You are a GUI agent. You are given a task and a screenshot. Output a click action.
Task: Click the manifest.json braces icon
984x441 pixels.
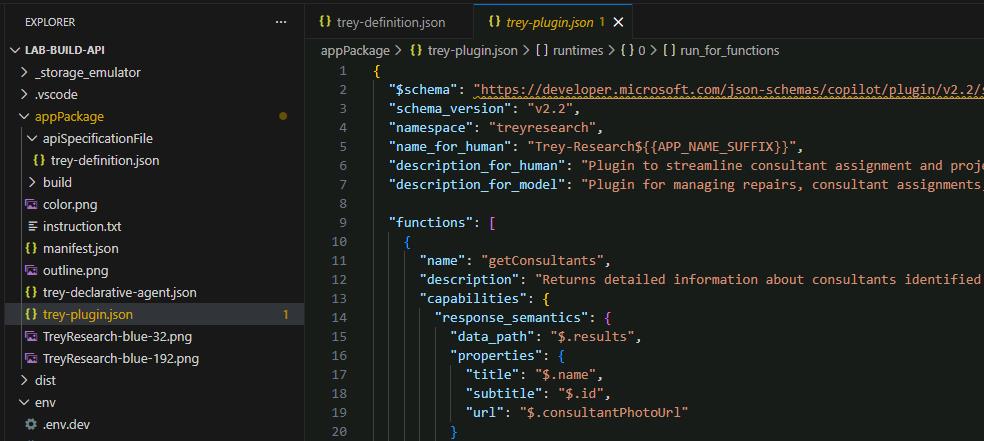click(x=31, y=248)
